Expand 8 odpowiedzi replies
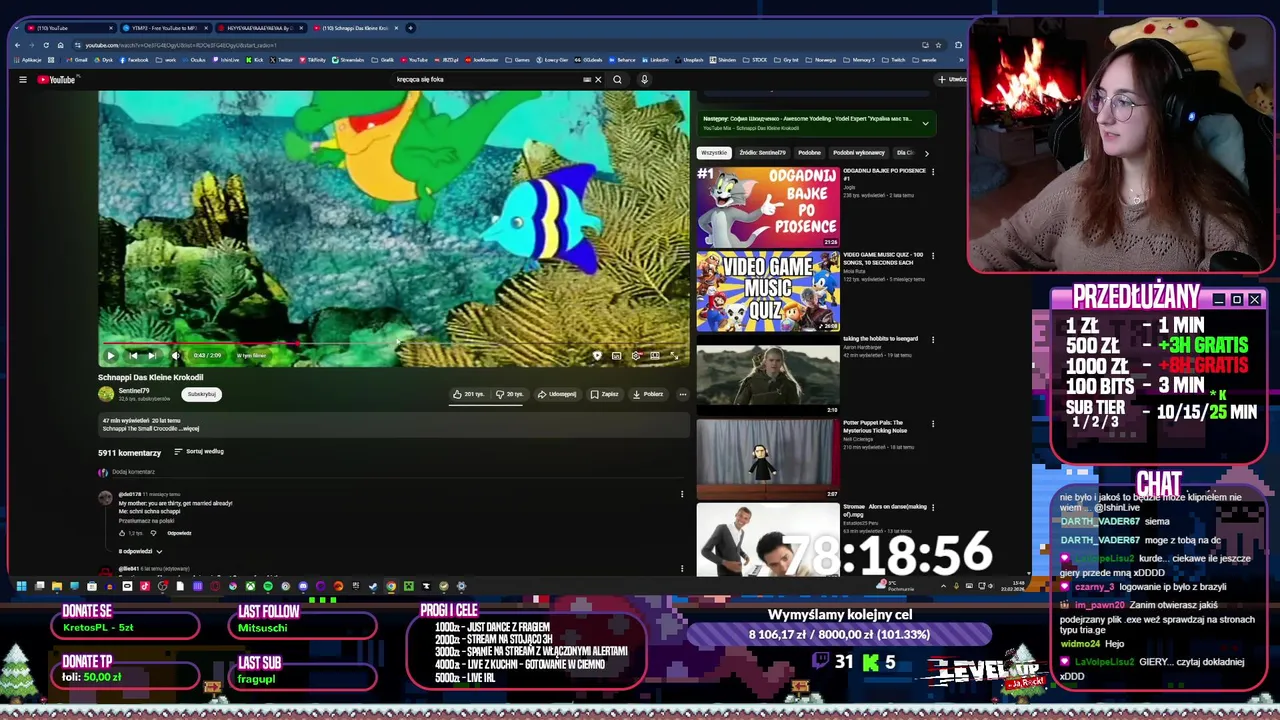Image resolution: width=1280 pixels, height=720 pixels. (x=140, y=551)
